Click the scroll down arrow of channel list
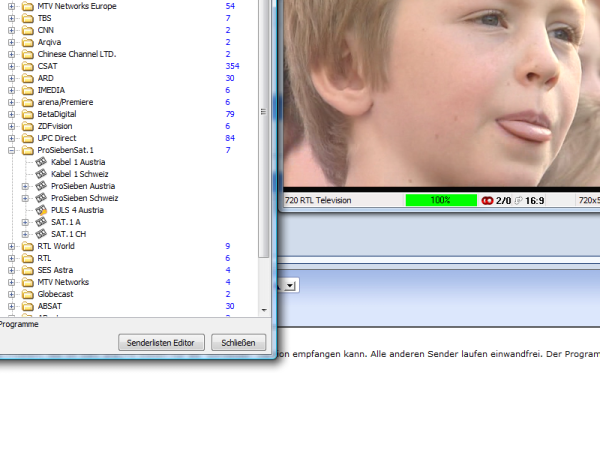600x450 pixels. coord(264,310)
